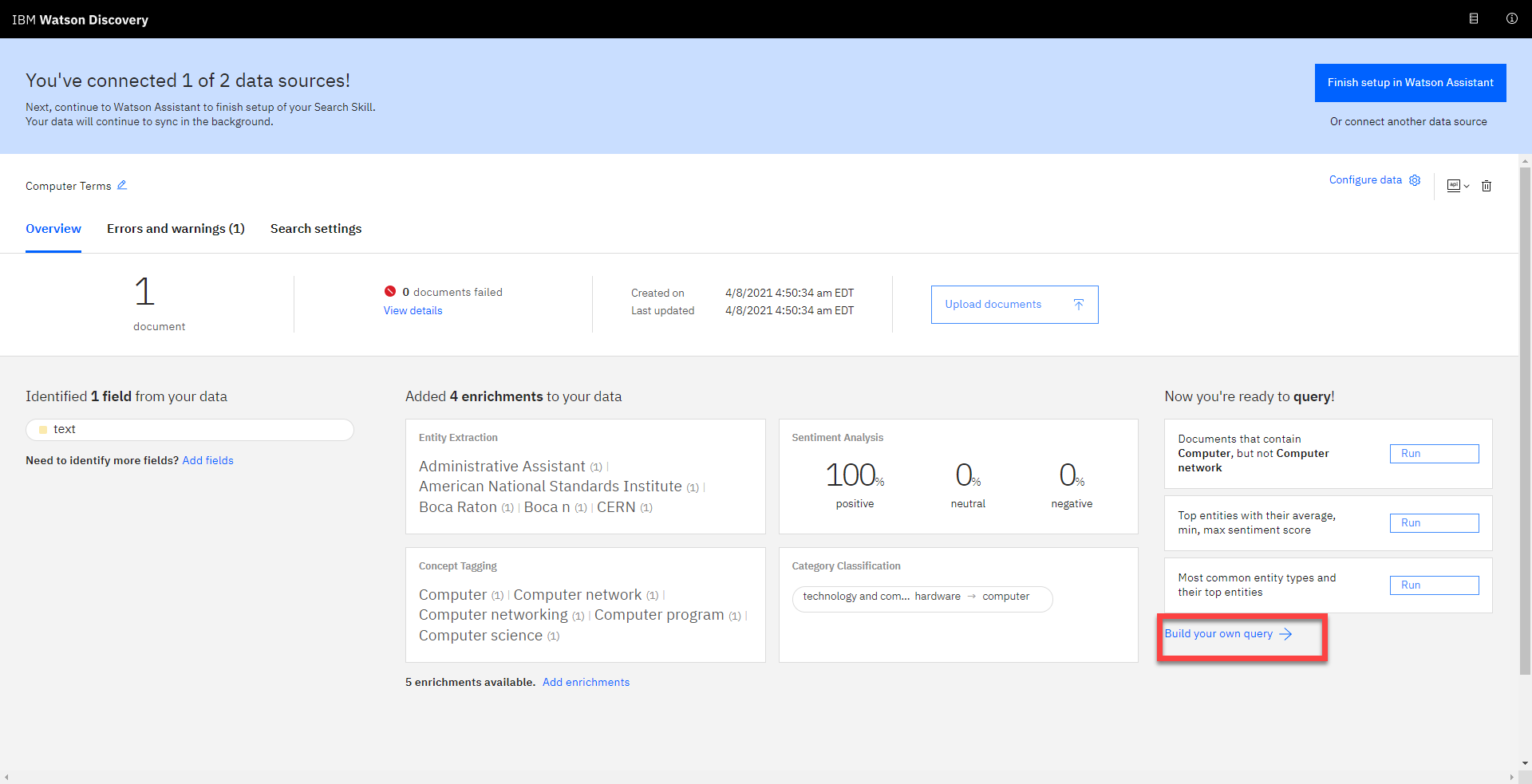The image size is (1532, 784).
Task: Open the Errors and warnings tab
Action: coord(176,229)
